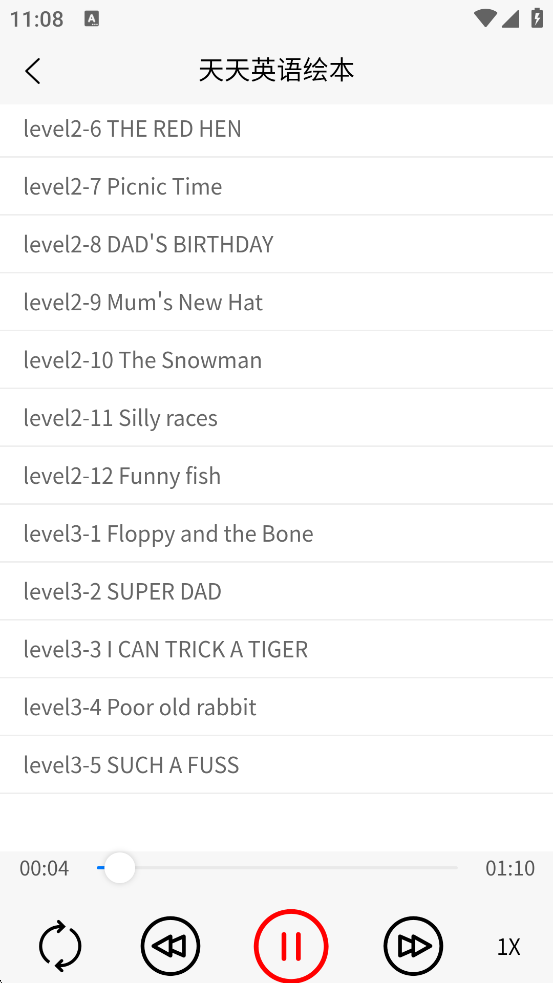Select level2-6 THE RED HEN
Image resolution: width=553 pixels, height=983 pixels.
point(276,130)
